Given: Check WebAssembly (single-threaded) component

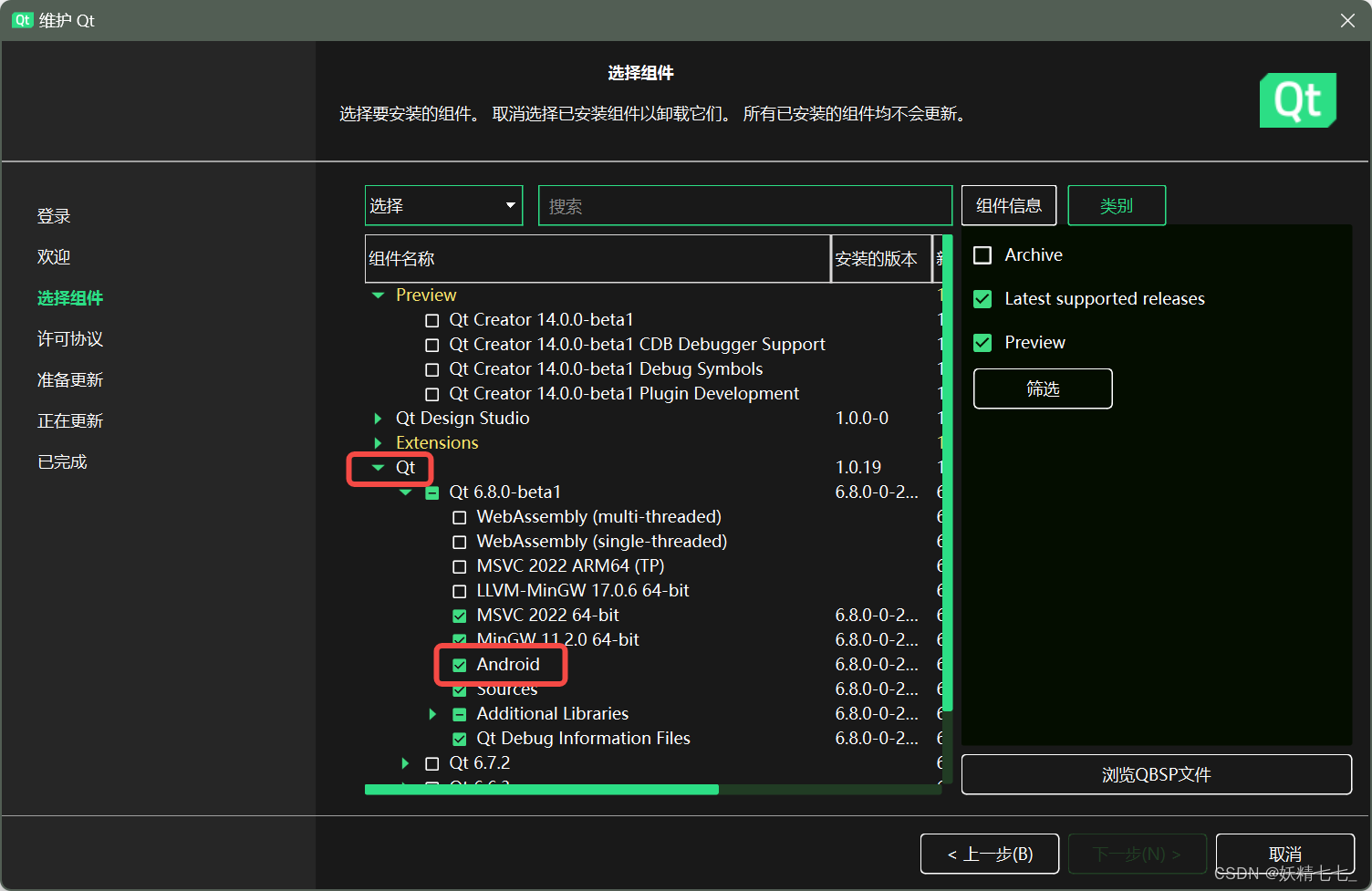Looking at the screenshot, I should [x=460, y=543].
